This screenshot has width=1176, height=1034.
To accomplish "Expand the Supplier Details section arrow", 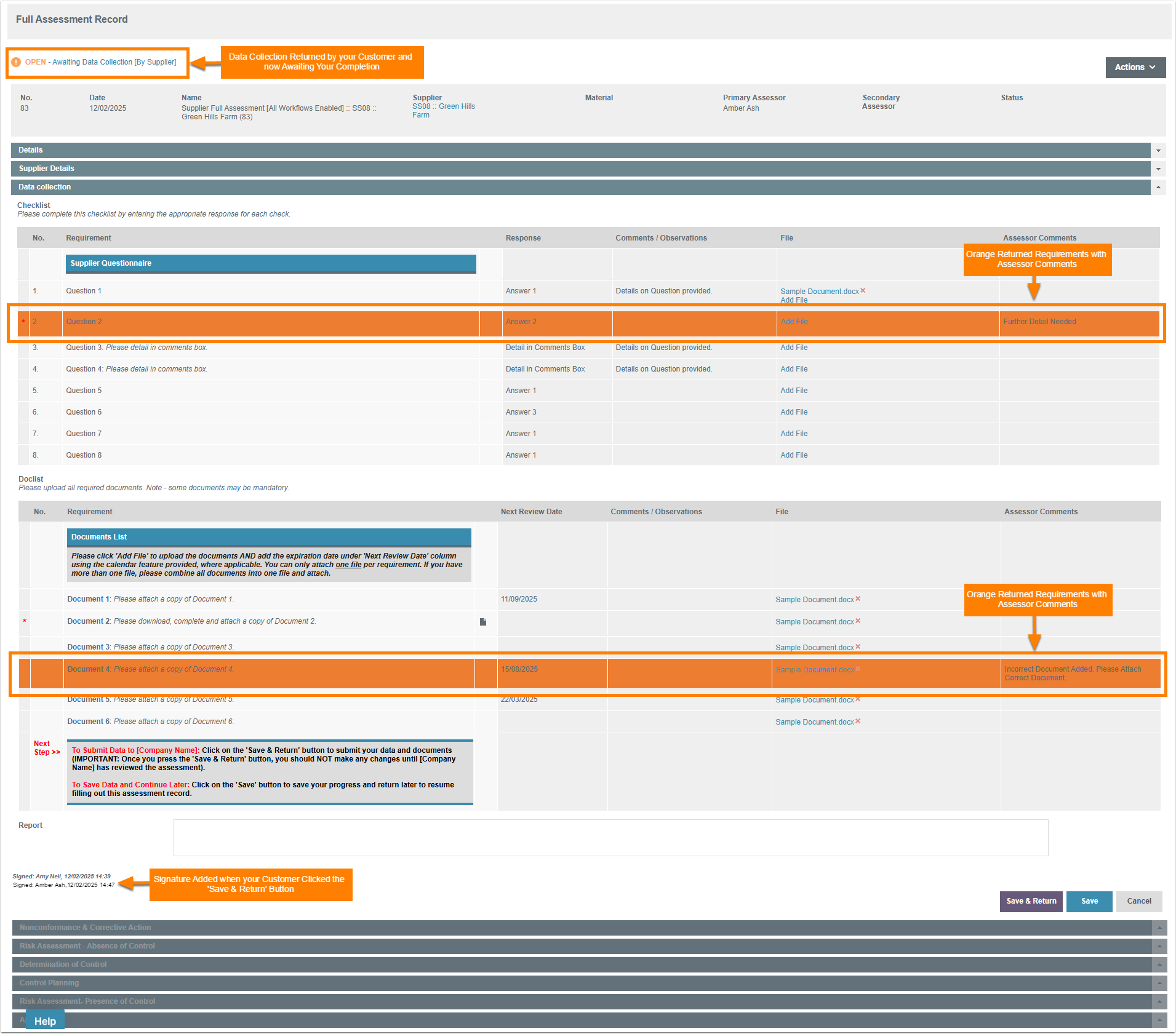I will [x=1158, y=169].
